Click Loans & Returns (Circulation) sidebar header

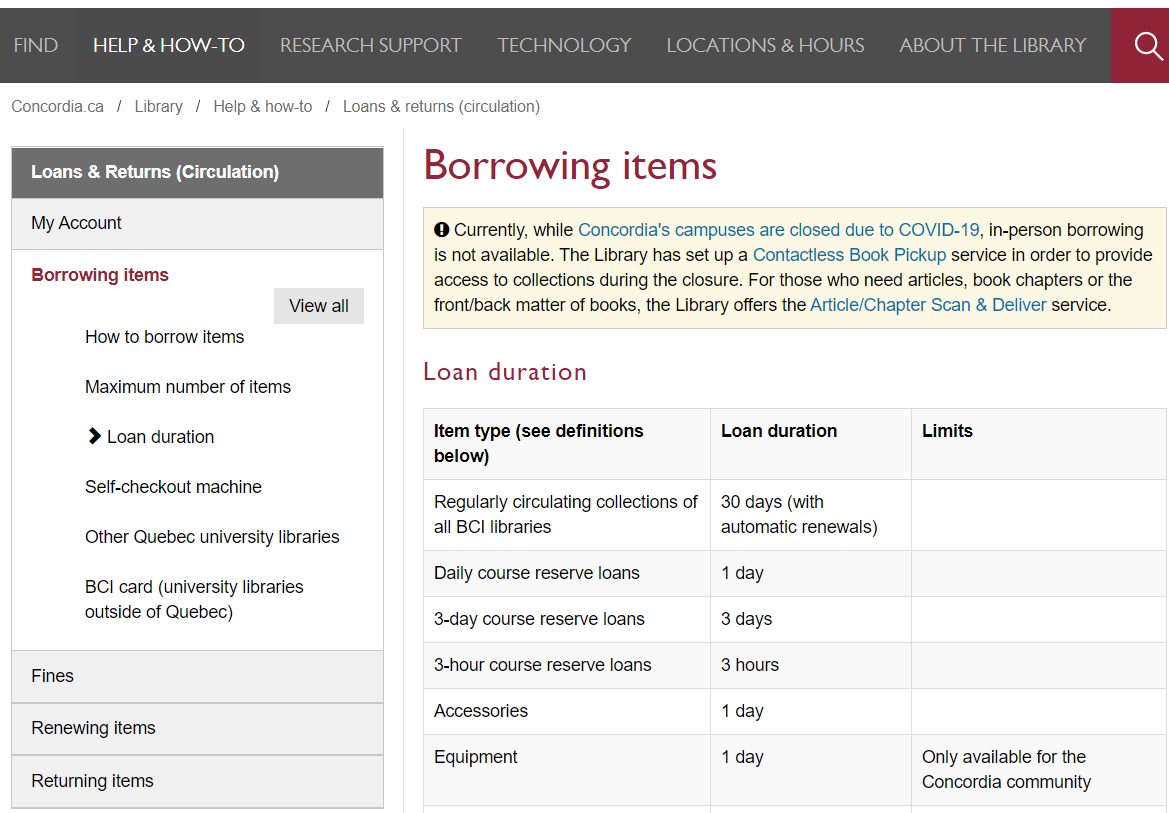(x=198, y=172)
